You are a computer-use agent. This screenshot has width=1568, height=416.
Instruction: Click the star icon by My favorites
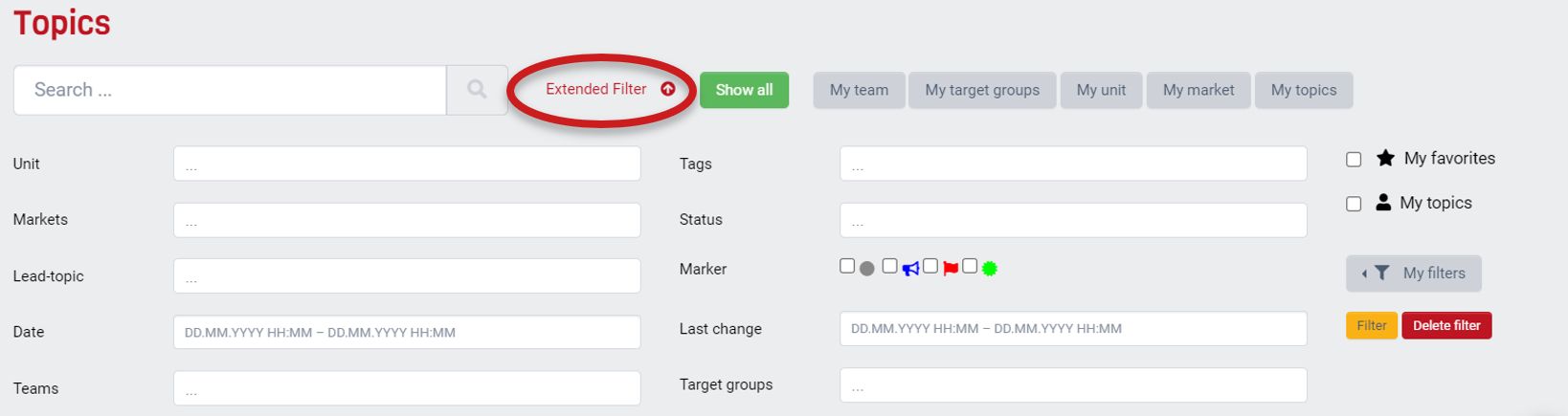click(1385, 158)
